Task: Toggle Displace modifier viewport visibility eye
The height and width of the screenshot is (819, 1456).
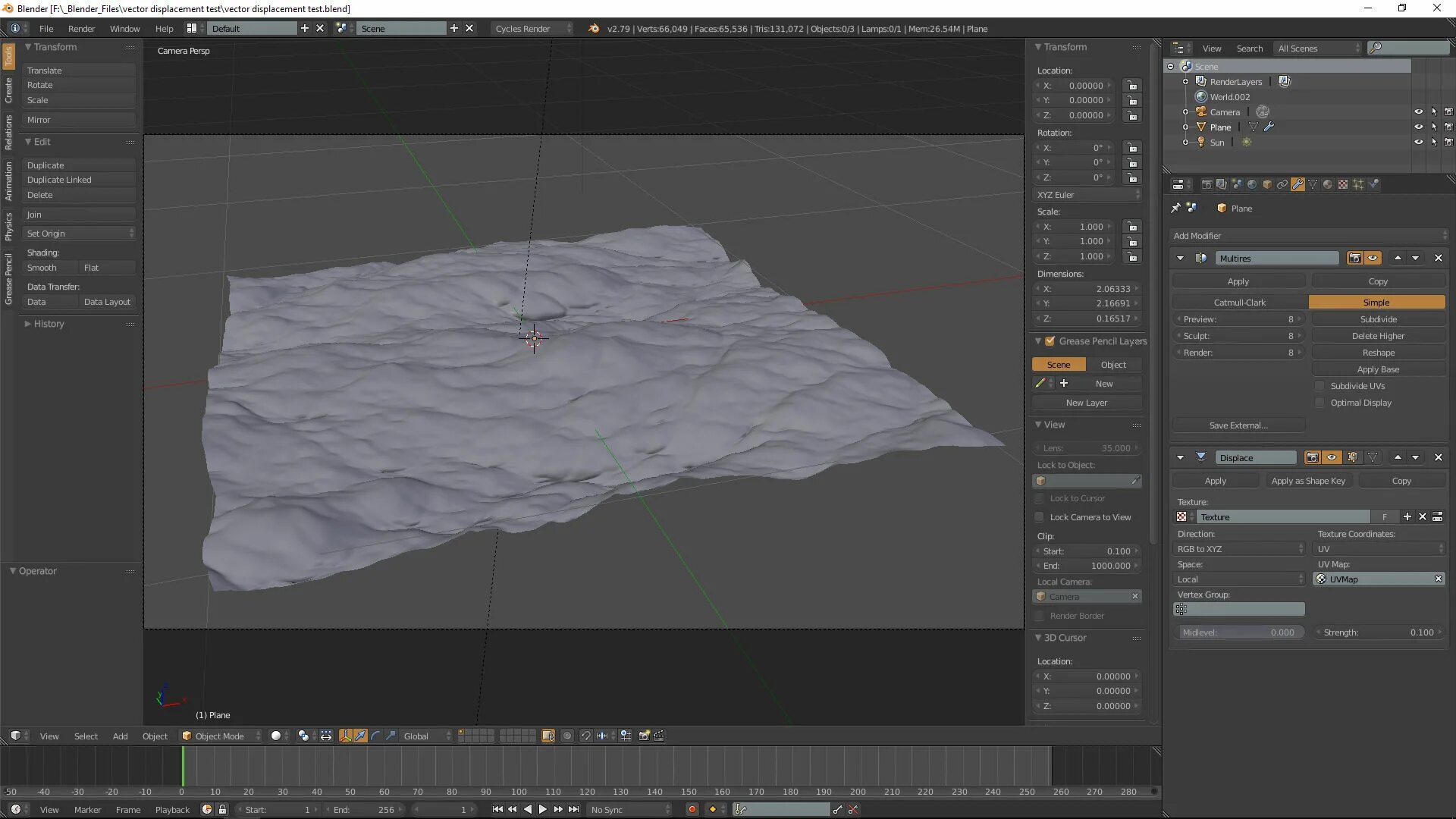Action: 1332,457
